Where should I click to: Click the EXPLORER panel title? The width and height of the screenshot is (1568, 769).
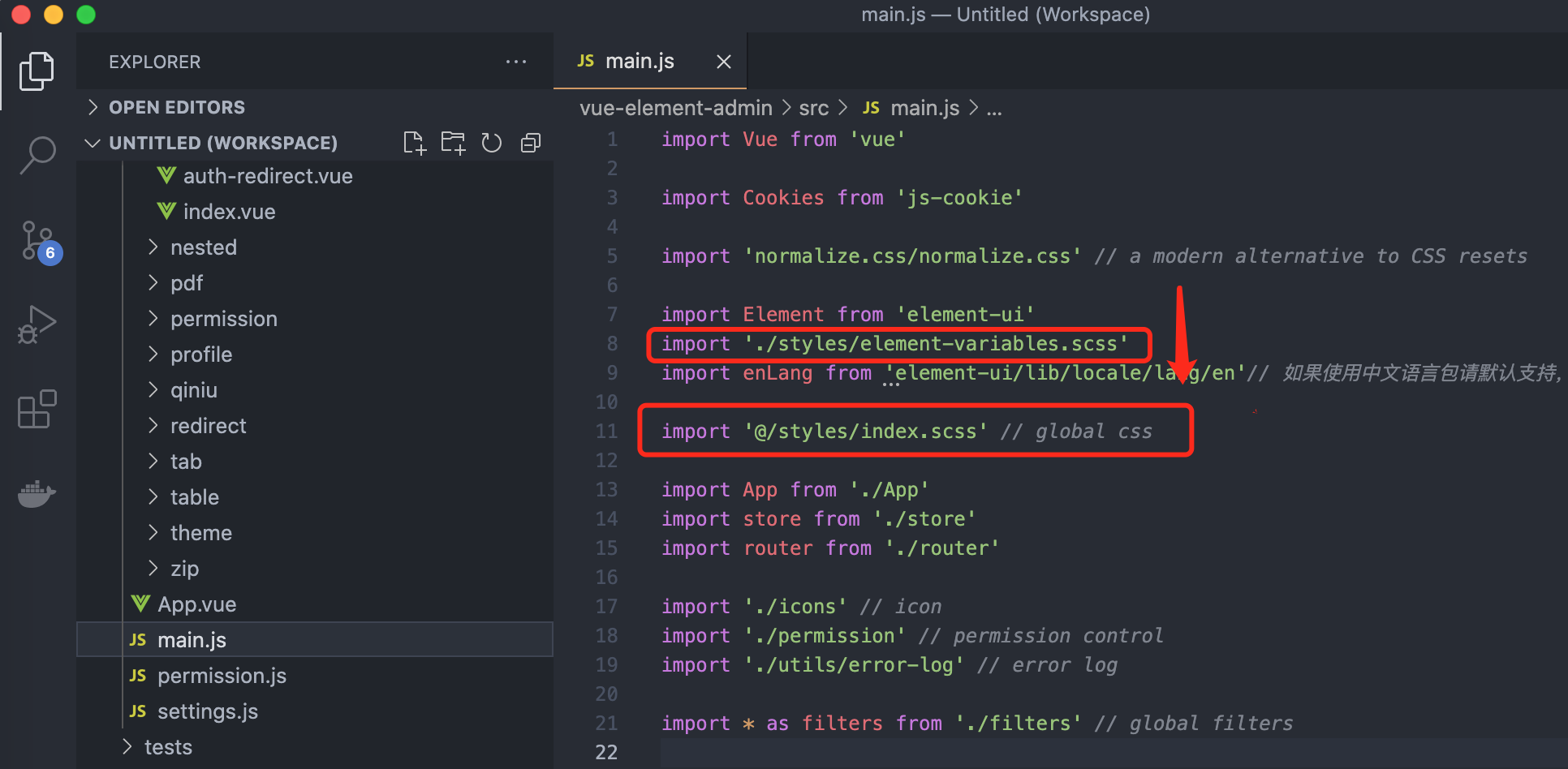[155, 62]
